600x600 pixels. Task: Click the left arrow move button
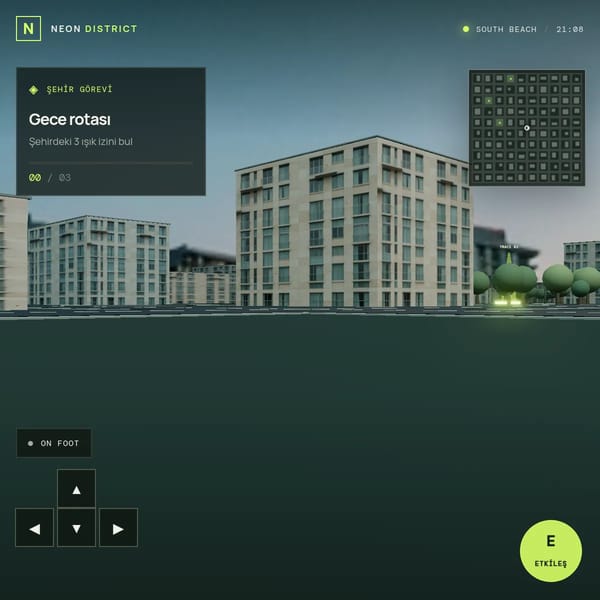(34, 528)
